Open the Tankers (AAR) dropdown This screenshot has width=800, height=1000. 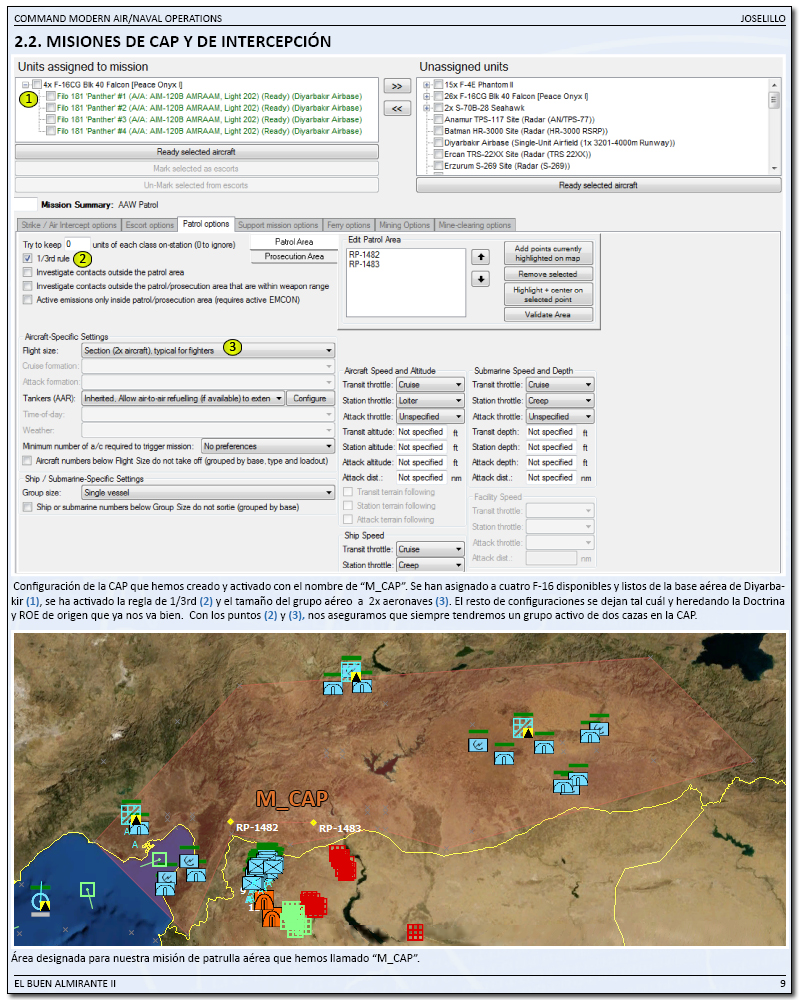tap(182, 398)
